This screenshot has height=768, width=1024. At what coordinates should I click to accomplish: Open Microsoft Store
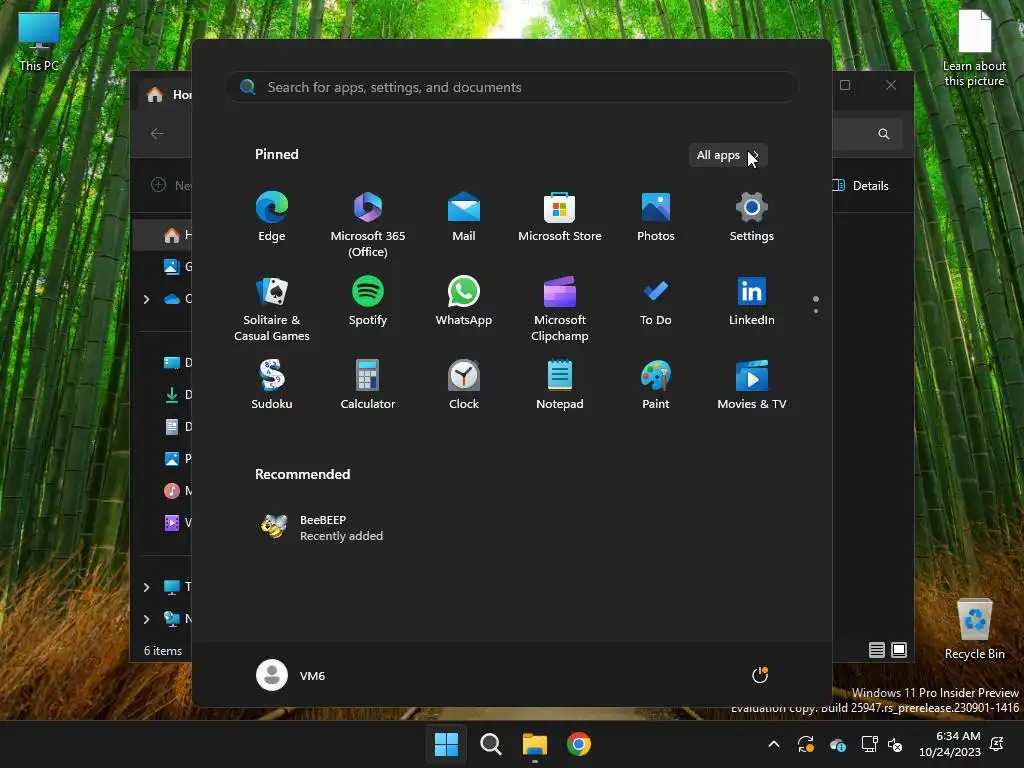tap(560, 217)
